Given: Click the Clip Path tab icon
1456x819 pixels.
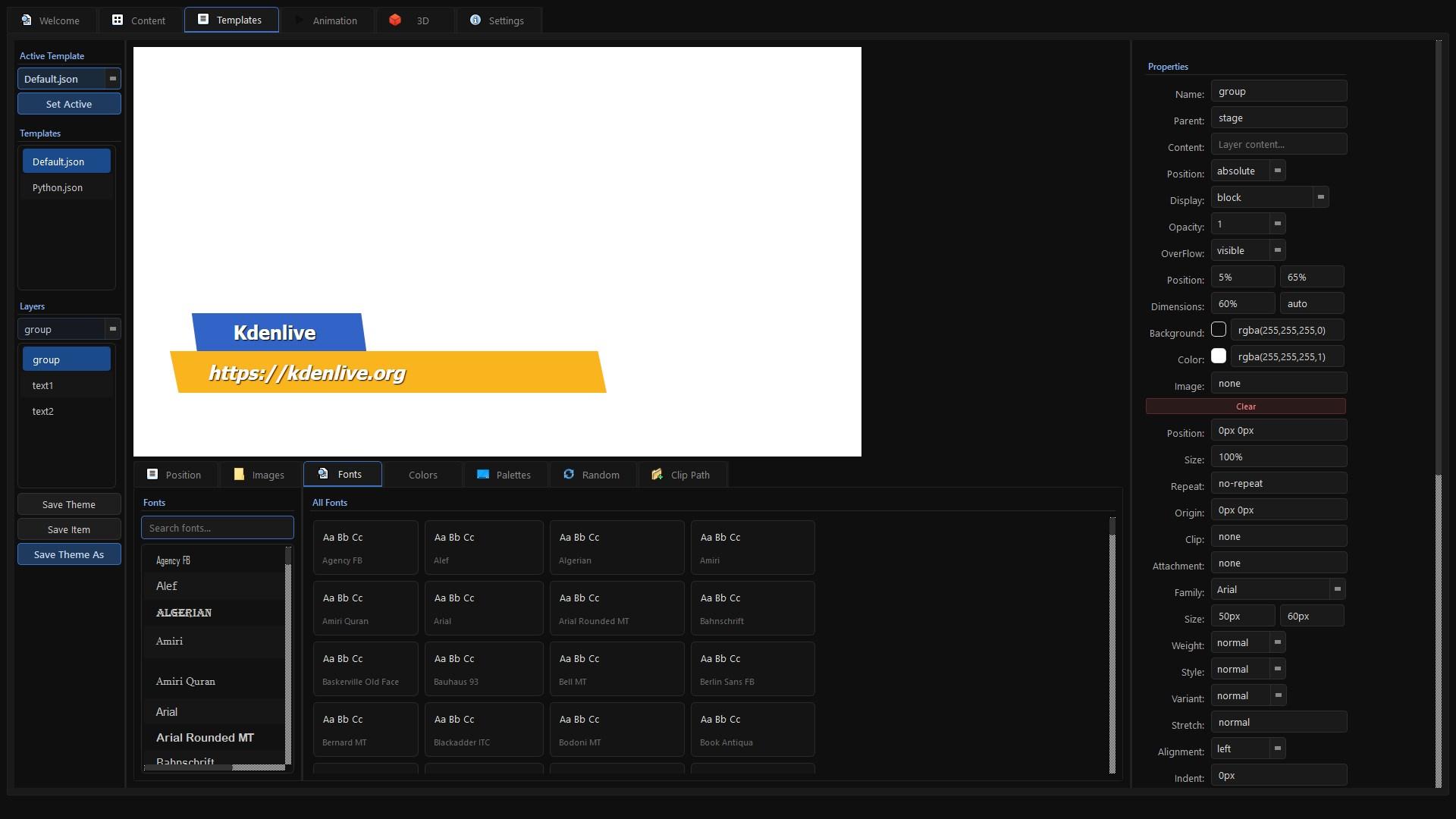Looking at the screenshot, I should (x=657, y=474).
